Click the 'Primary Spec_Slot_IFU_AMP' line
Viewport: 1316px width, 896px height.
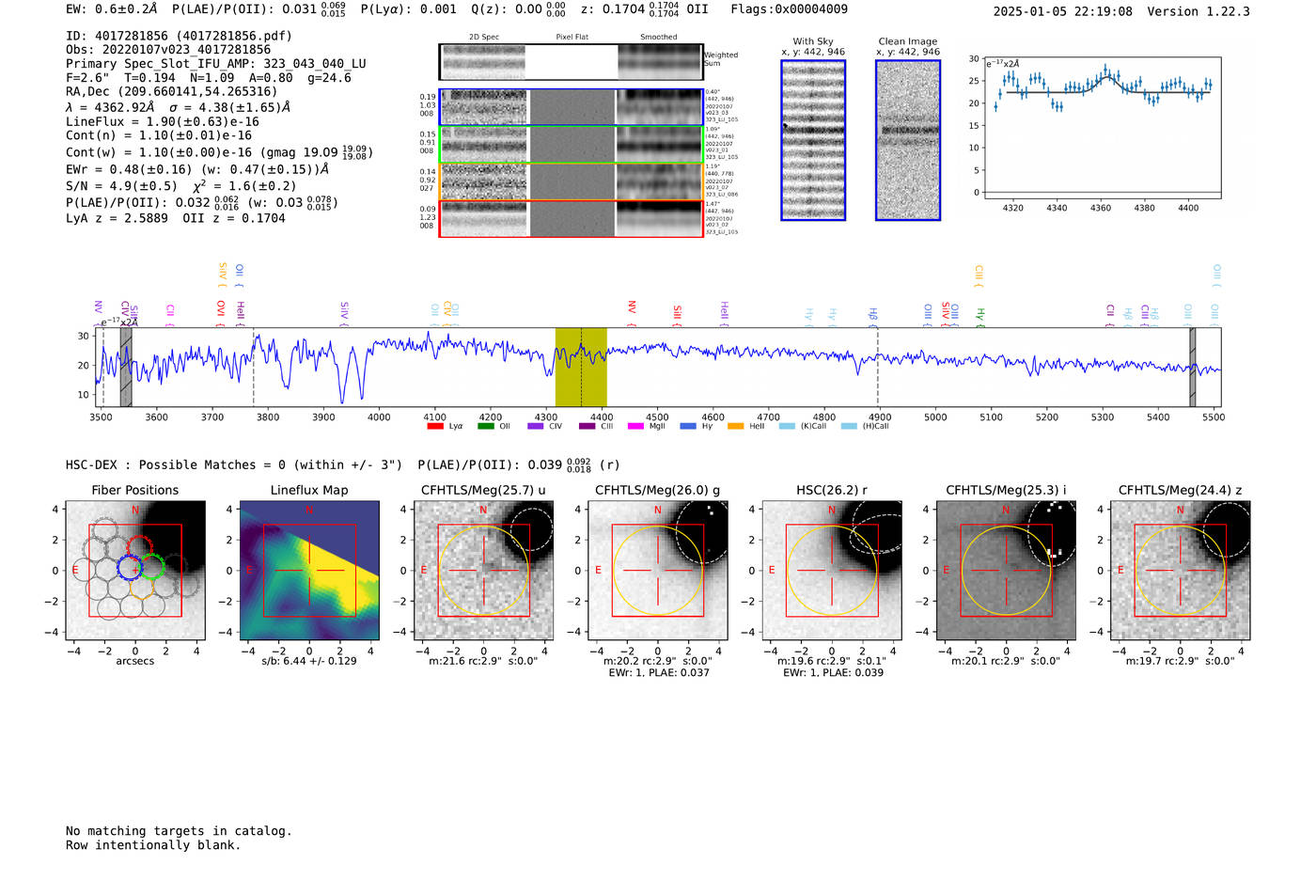[x=216, y=64]
